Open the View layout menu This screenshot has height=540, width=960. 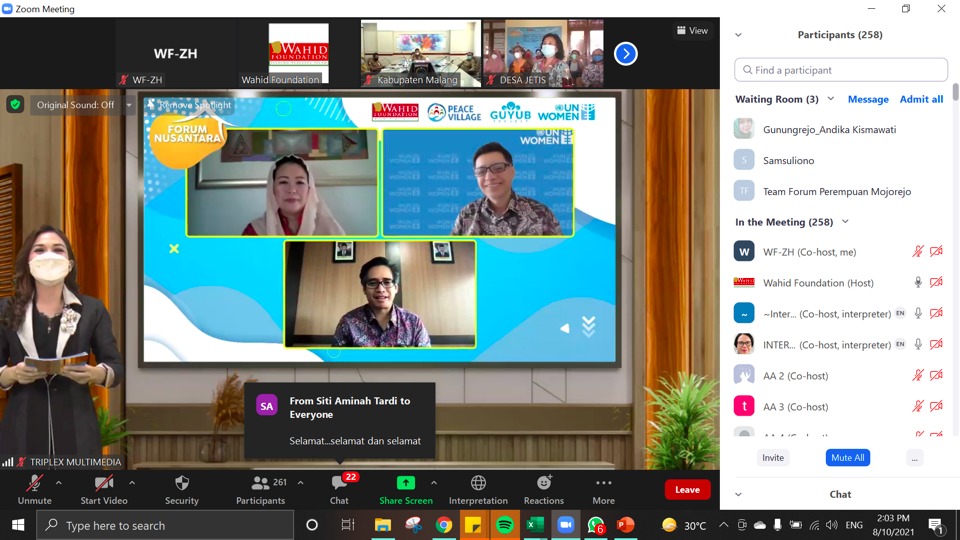(692, 30)
